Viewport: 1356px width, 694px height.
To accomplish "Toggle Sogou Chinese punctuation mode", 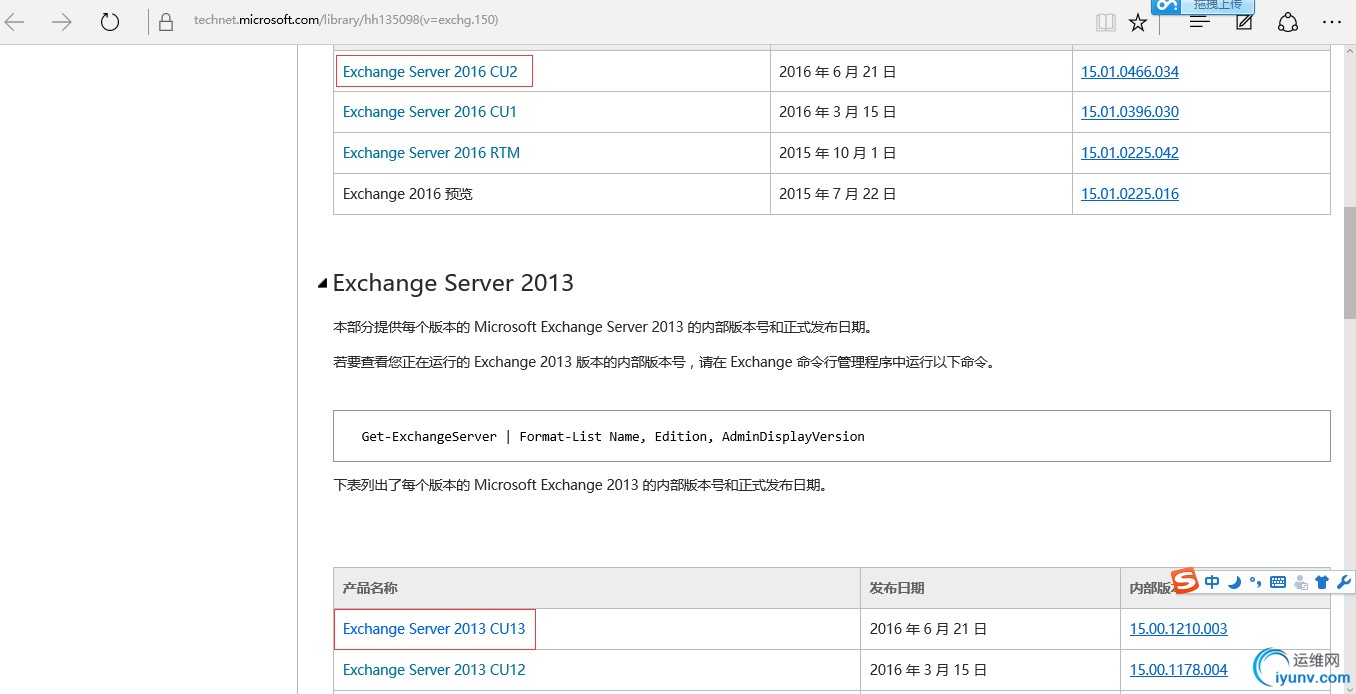I will (x=1256, y=582).
